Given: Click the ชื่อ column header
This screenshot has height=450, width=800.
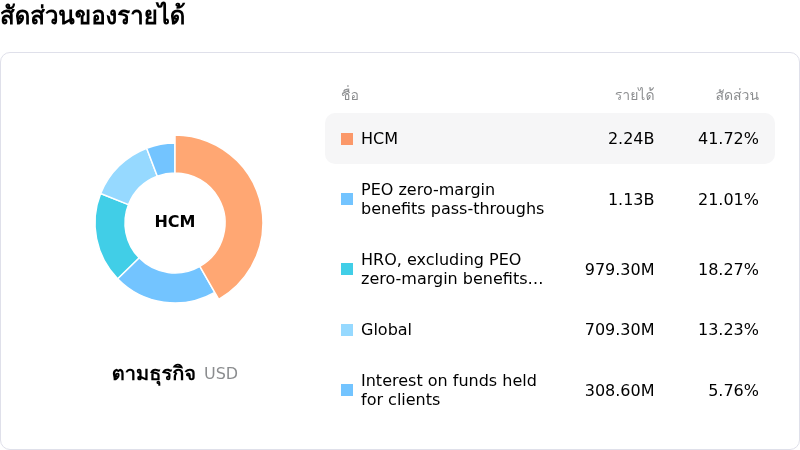Looking at the screenshot, I should (350, 95).
